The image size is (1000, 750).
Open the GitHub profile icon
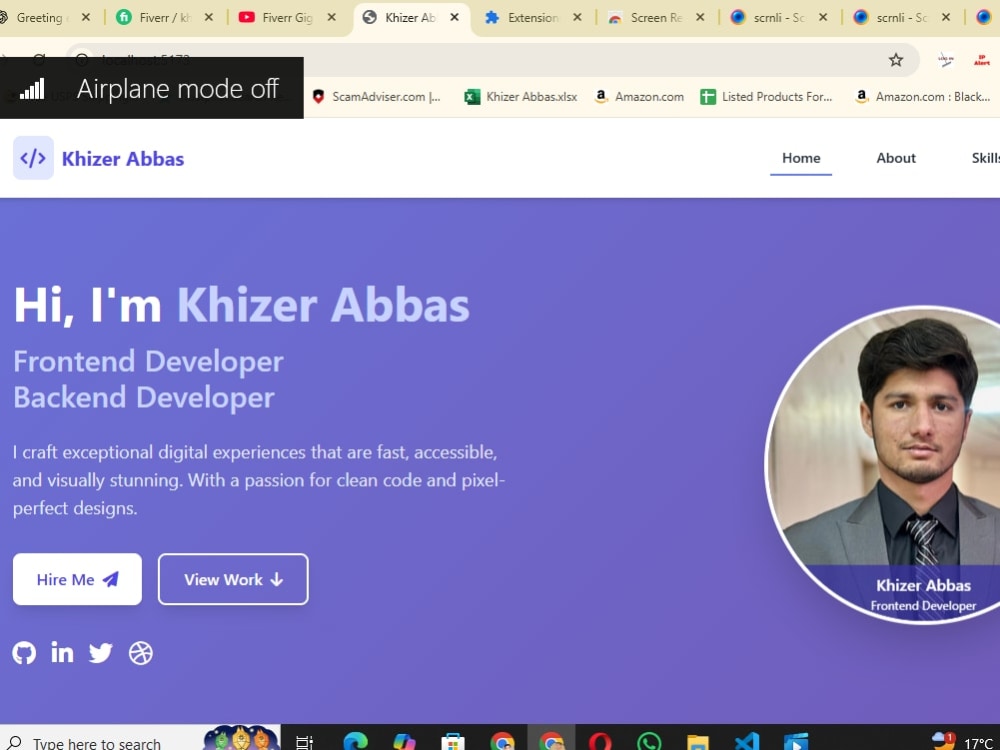click(x=24, y=652)
